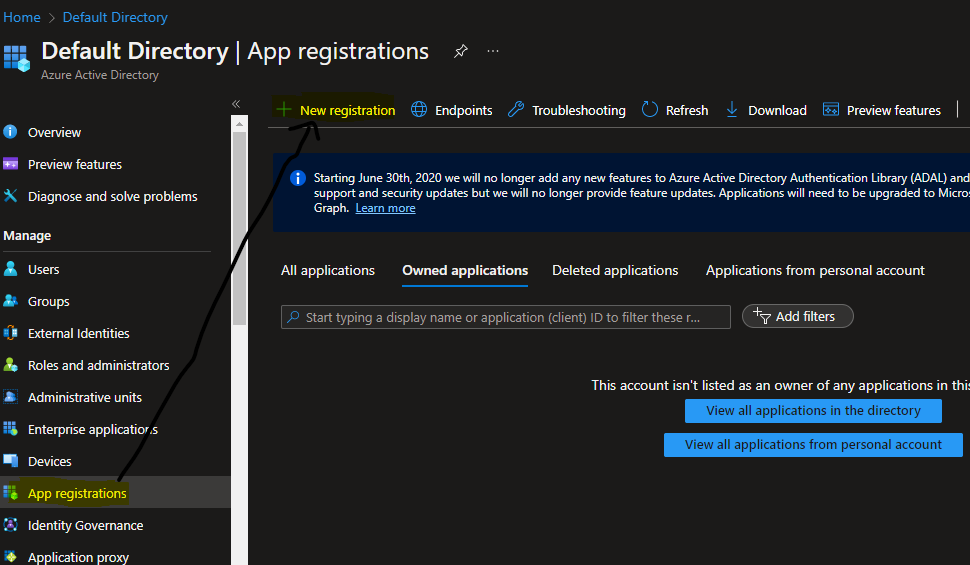Open Users in the Manage section
The image size is (970, 565).
coord(43,269)
